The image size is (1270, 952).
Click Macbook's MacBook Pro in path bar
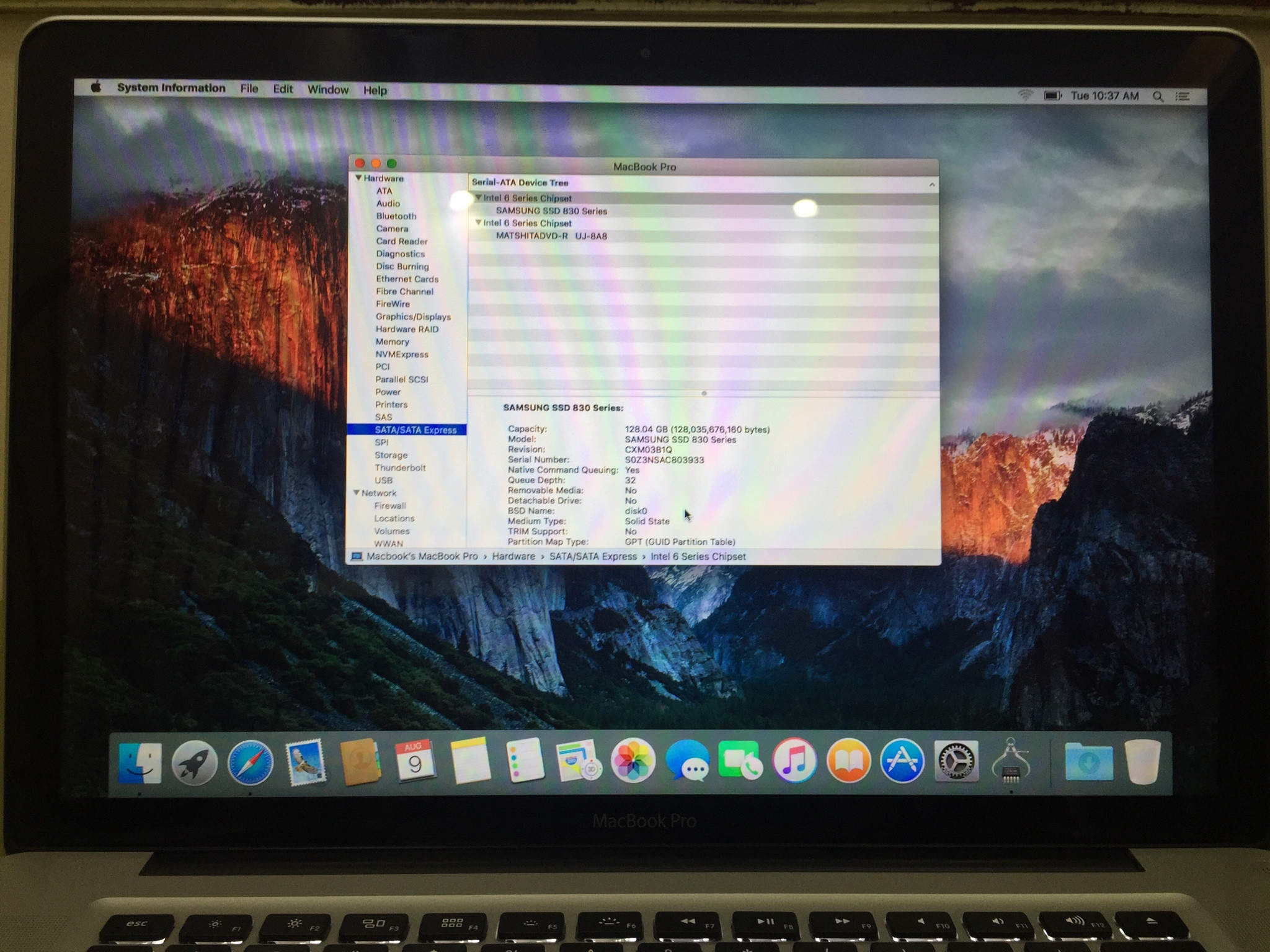422,557
